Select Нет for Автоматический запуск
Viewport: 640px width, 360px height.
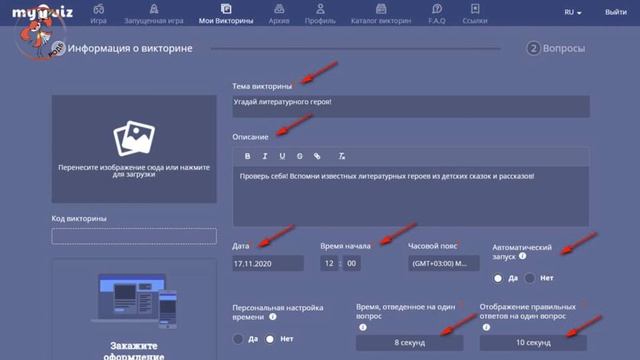530,278
